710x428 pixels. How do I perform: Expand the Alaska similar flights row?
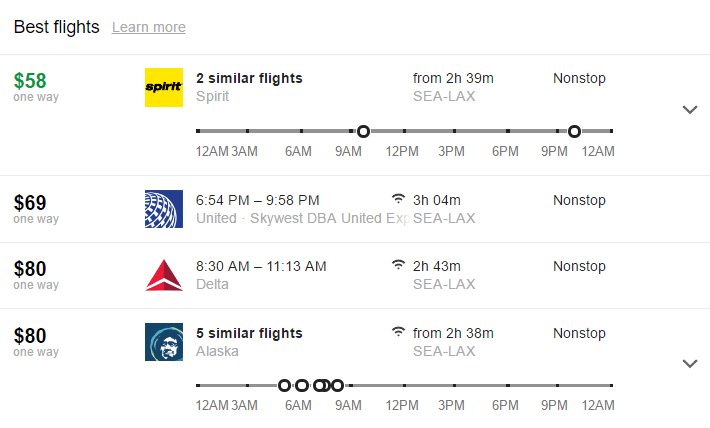[689, 364]
